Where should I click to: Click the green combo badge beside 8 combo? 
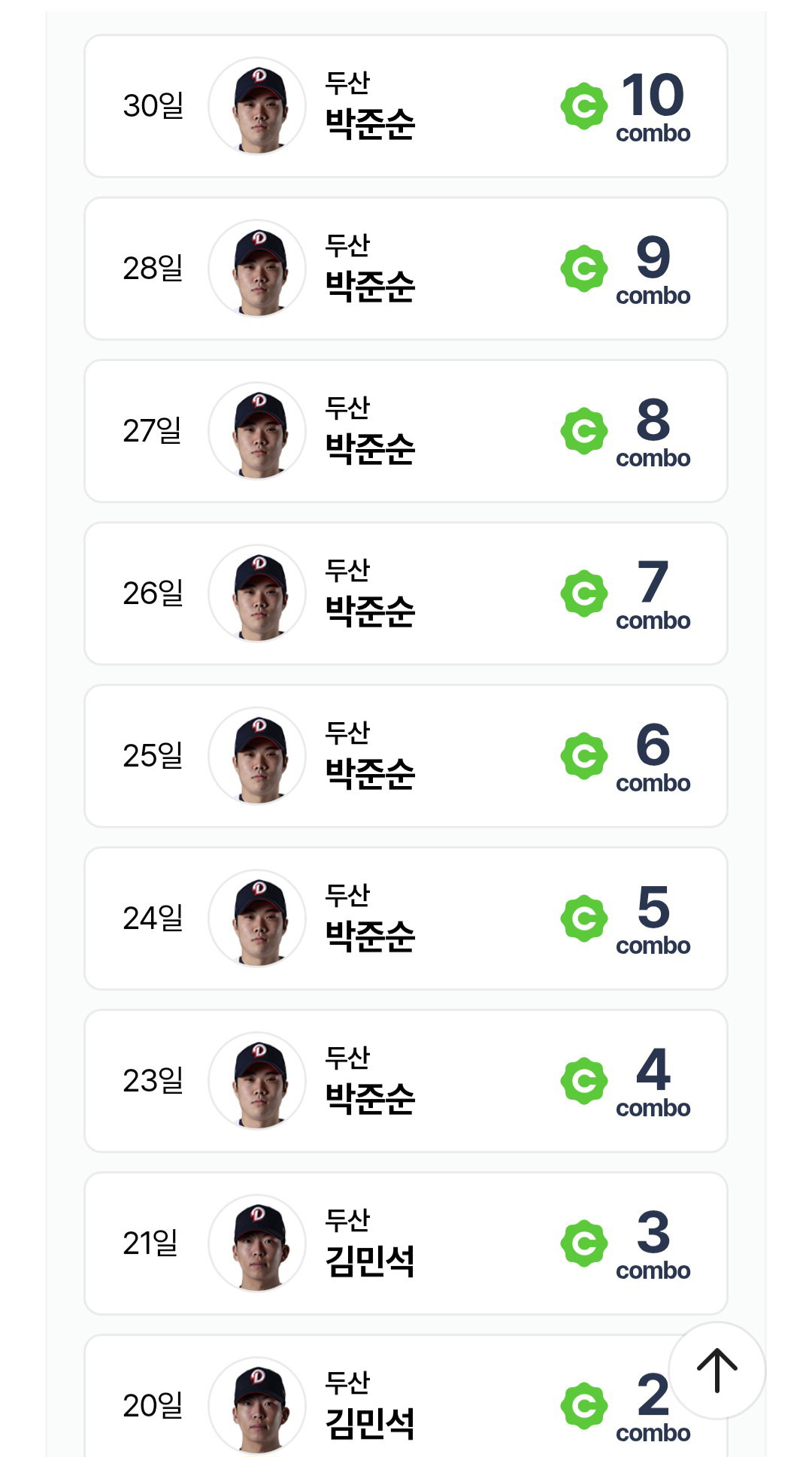coord(584,431)
